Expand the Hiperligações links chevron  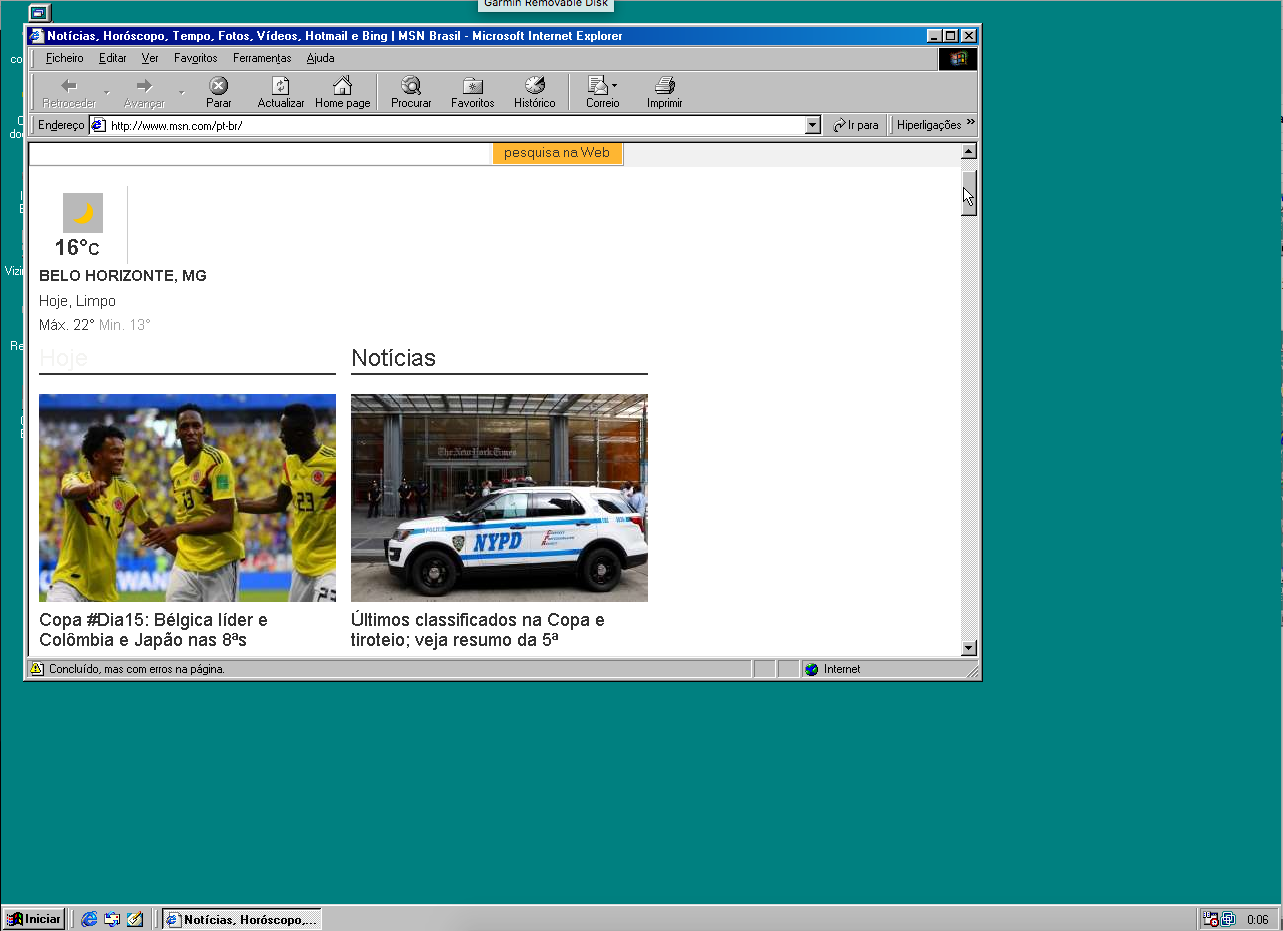click(970, 124)
